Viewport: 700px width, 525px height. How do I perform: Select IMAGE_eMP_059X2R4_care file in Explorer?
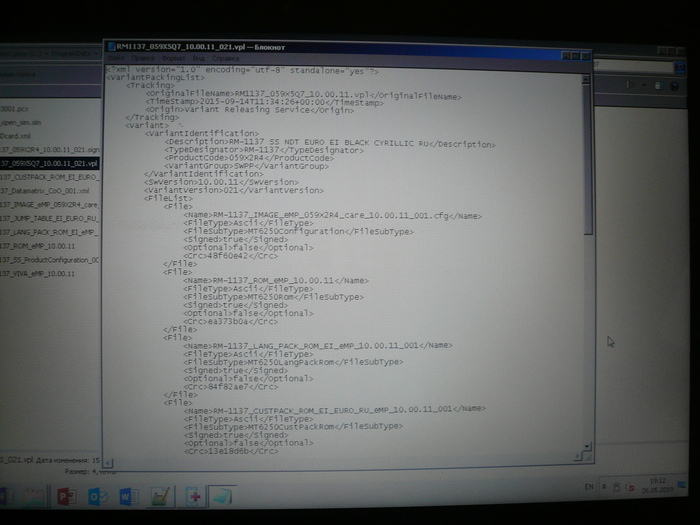click(49, 205)
